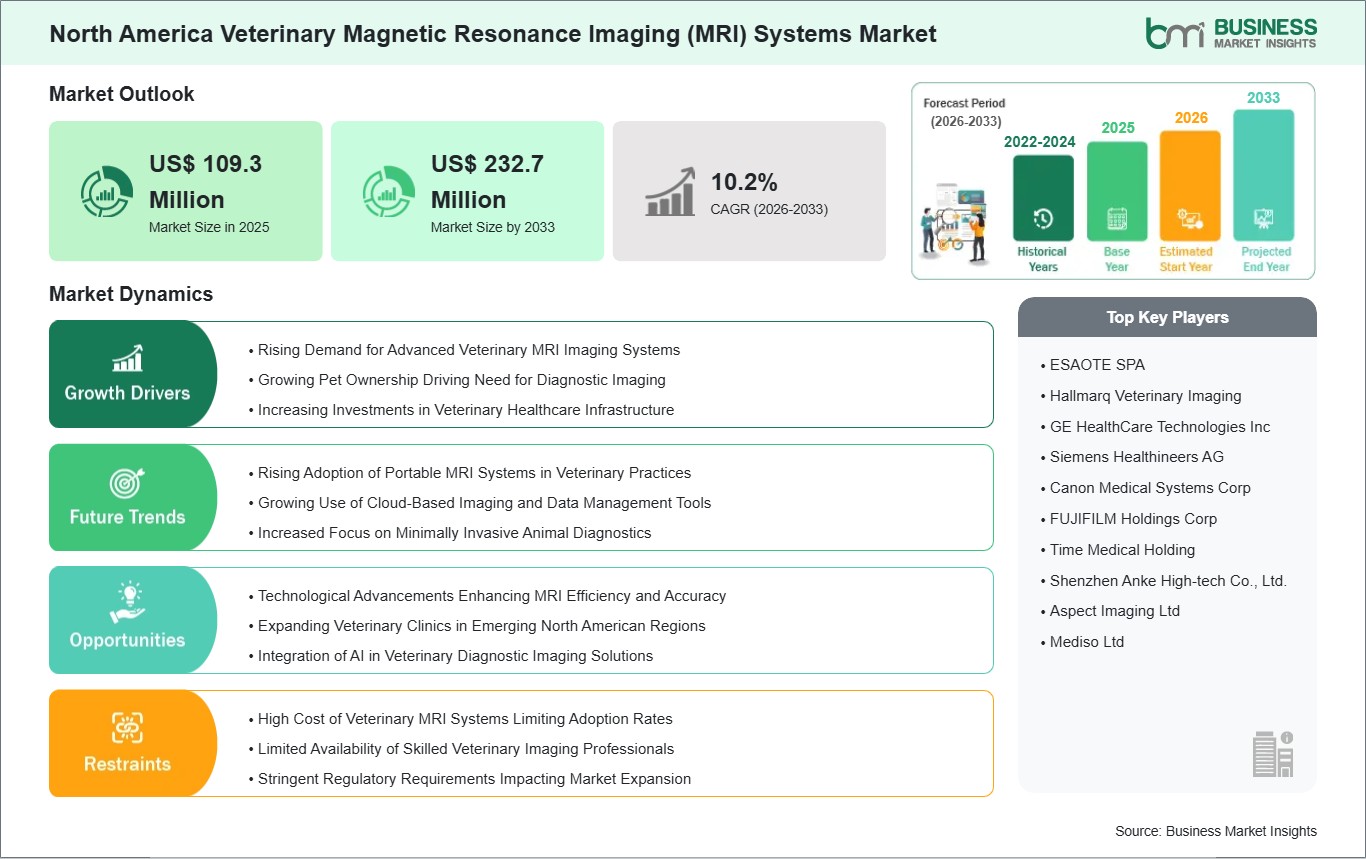
Task: Select the orange Restraints label block
Action: 133,743
